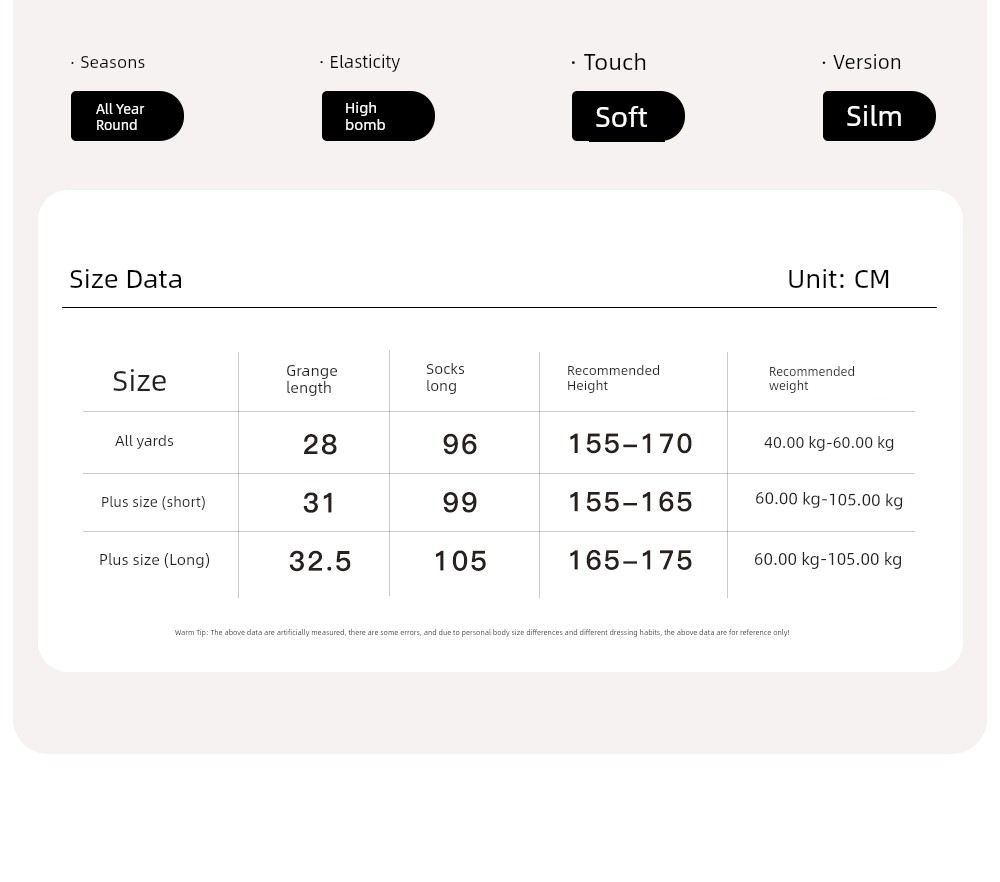This screenshot has width=1000, height=882.
Task: Click the Elasticity label
Action: (364, 62)
